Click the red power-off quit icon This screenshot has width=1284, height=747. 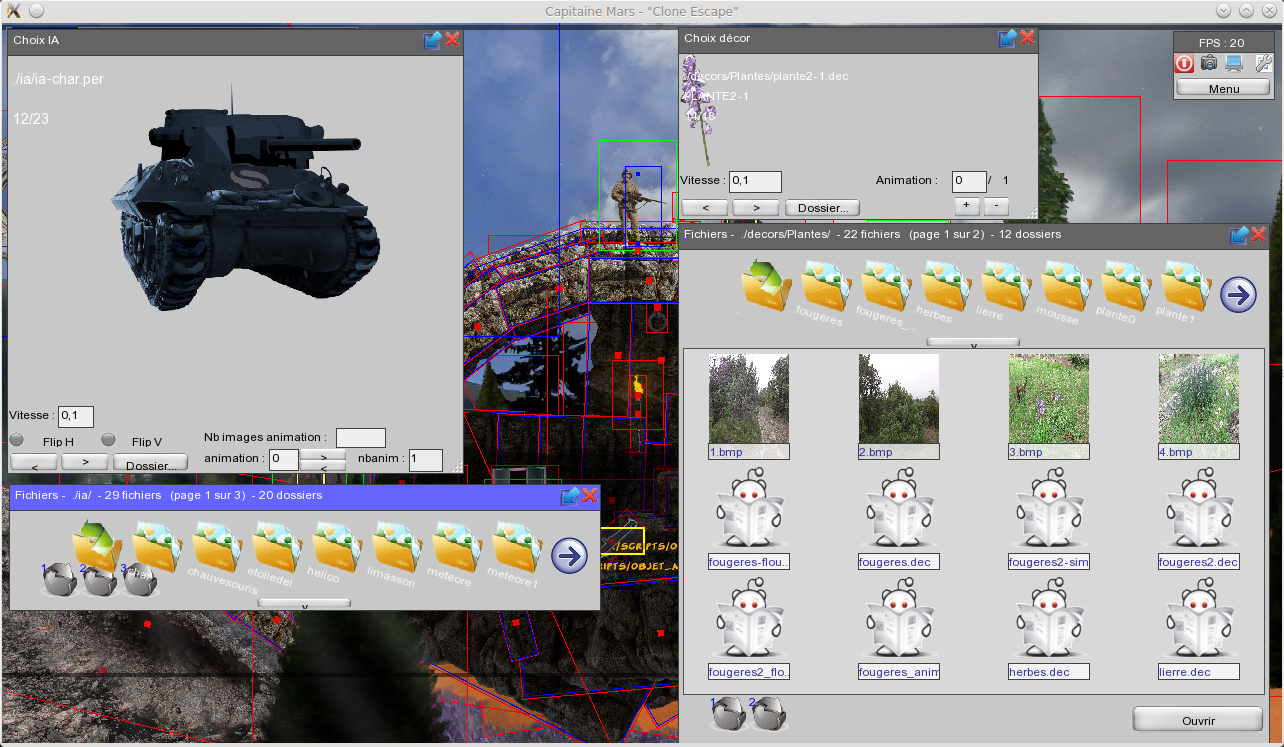click(1184, 63)
